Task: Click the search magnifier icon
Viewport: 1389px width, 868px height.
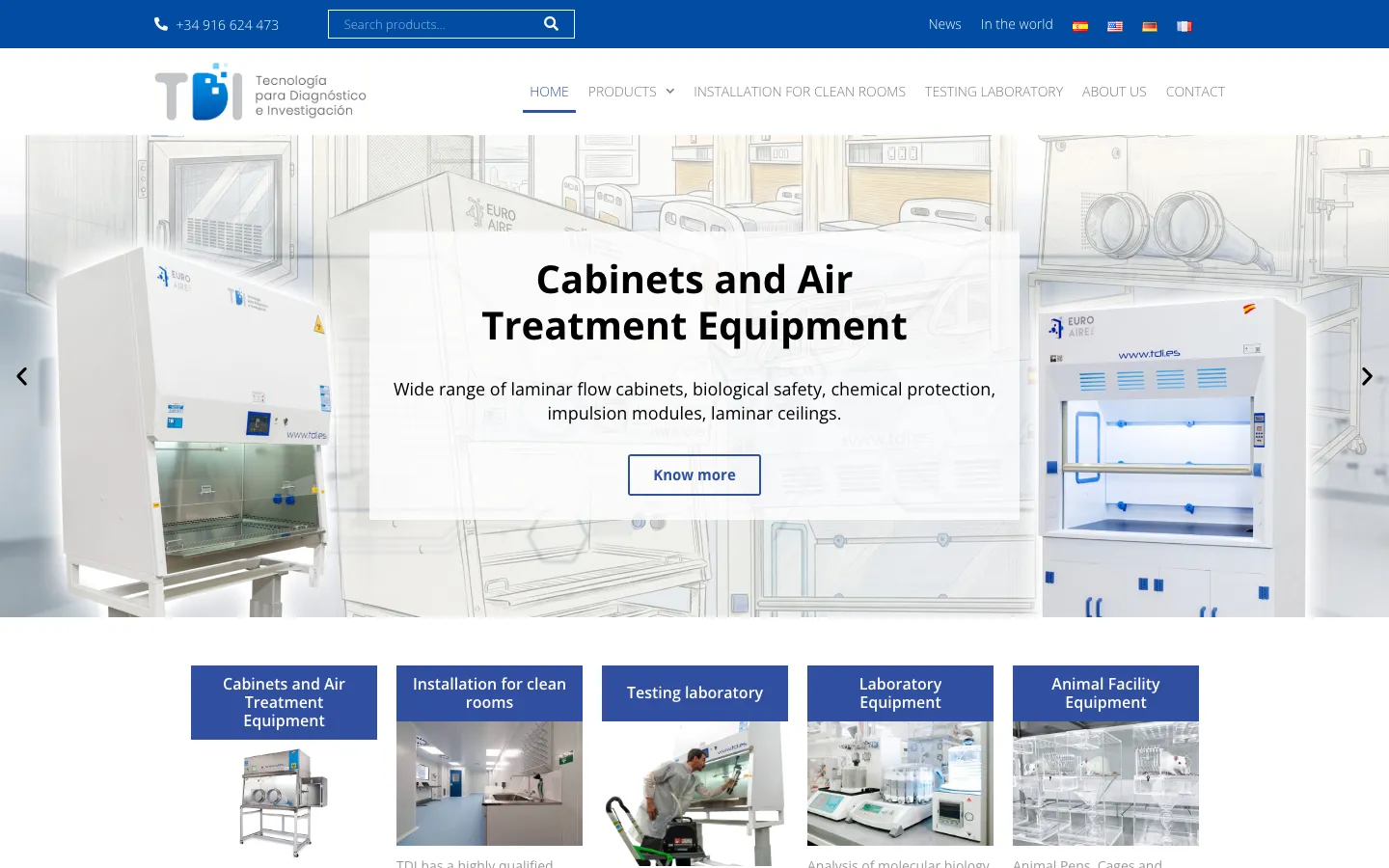Action: (x=551, y=24)
